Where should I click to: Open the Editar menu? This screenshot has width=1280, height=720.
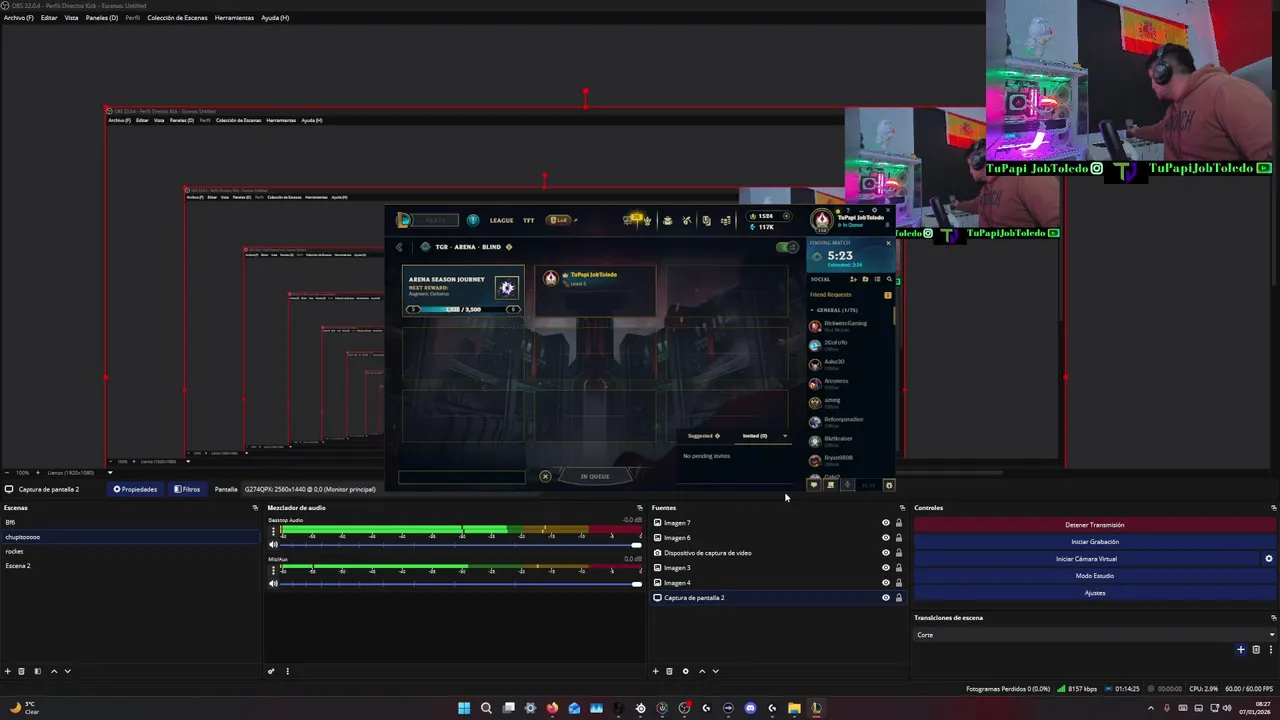[49, 18]
